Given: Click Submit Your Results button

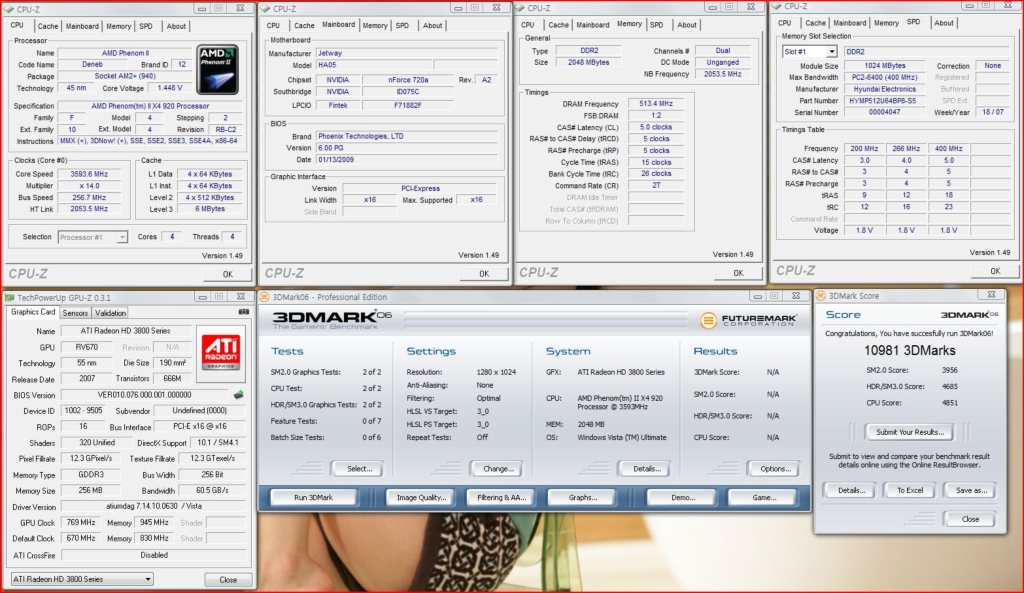Looking at the screenshot, I should pyautogui.click(x=910, y=432).
